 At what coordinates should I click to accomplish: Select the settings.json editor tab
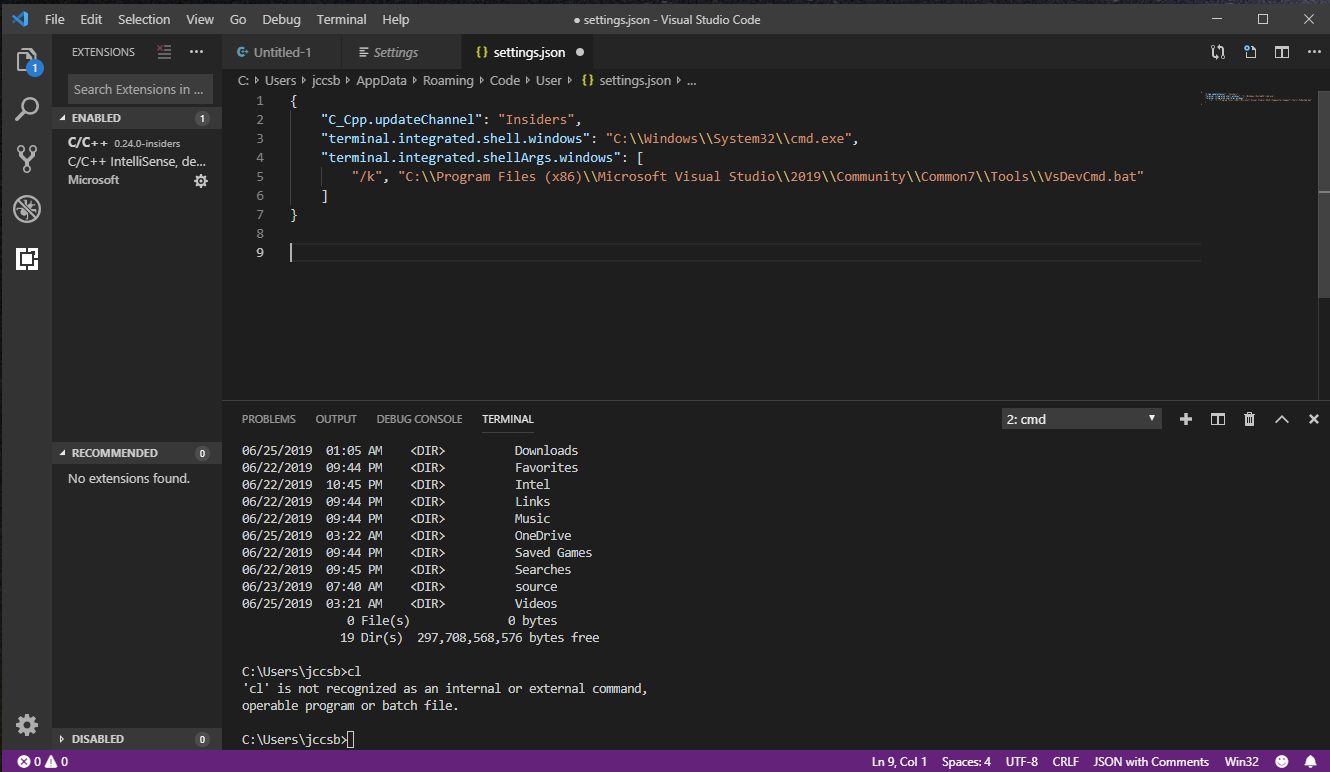coord(530,52)
